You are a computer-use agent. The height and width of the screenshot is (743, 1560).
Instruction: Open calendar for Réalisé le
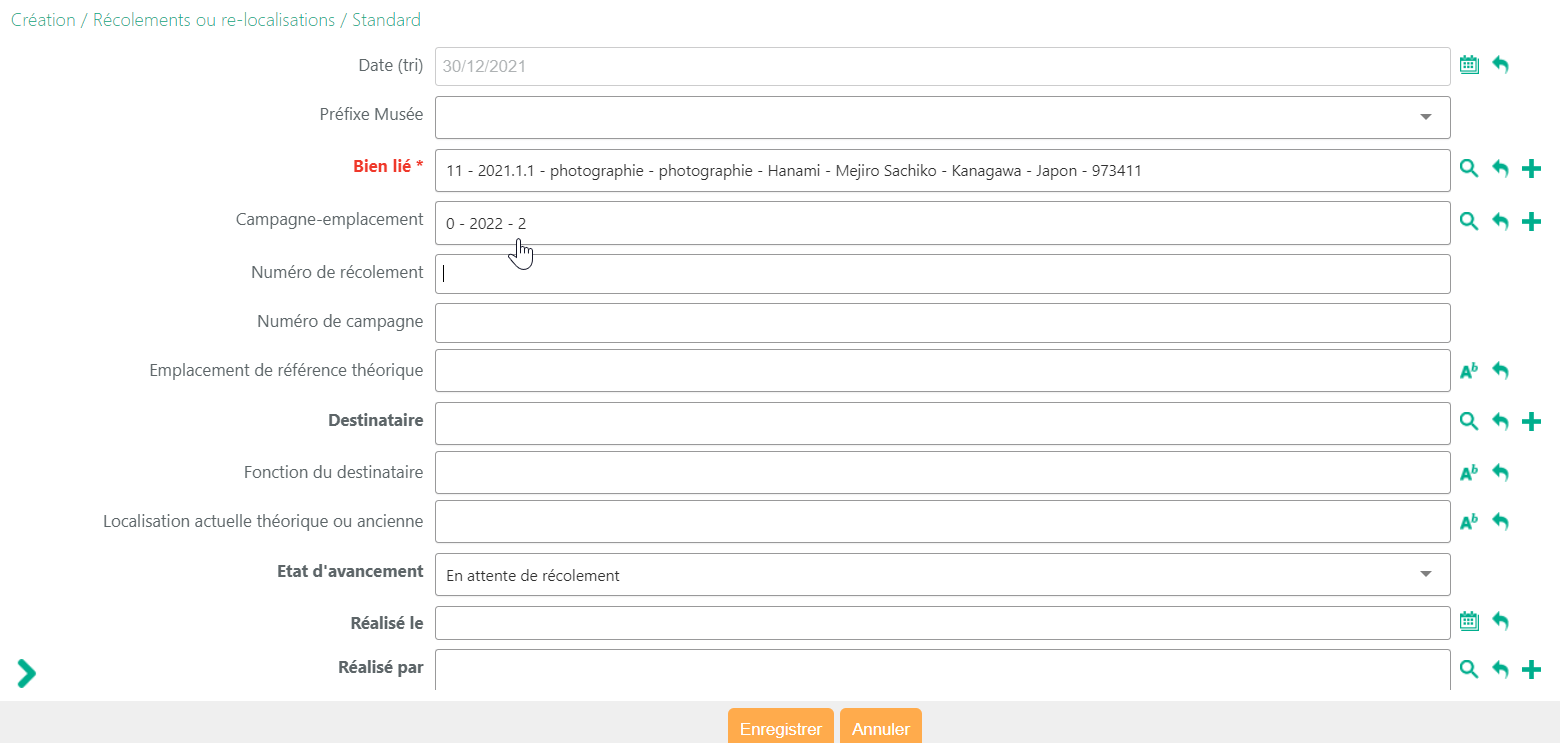pos(1468,622)
